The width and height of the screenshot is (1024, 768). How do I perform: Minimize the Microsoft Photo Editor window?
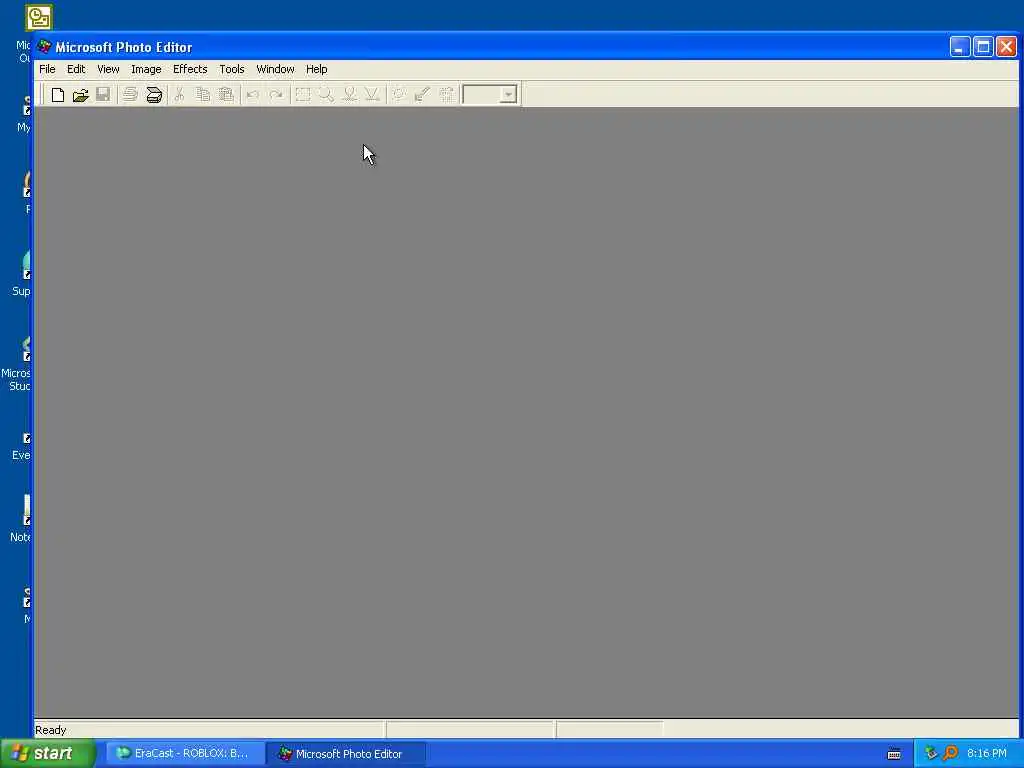pos(959,47)
